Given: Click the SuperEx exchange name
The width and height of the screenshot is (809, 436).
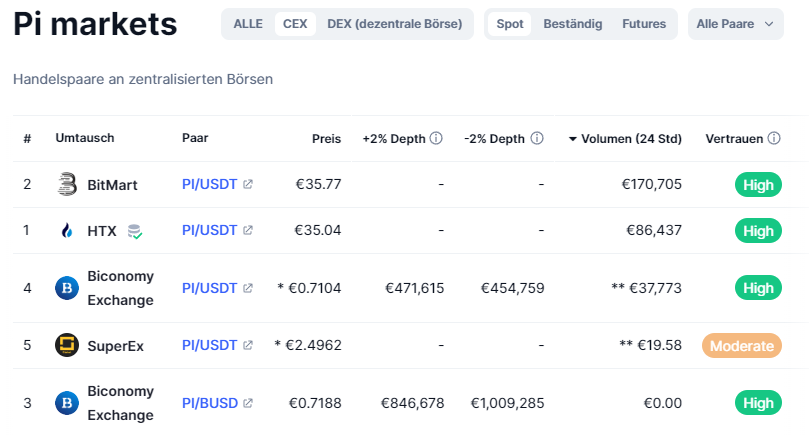Looking at the screenshot, I should coord(116,346).
